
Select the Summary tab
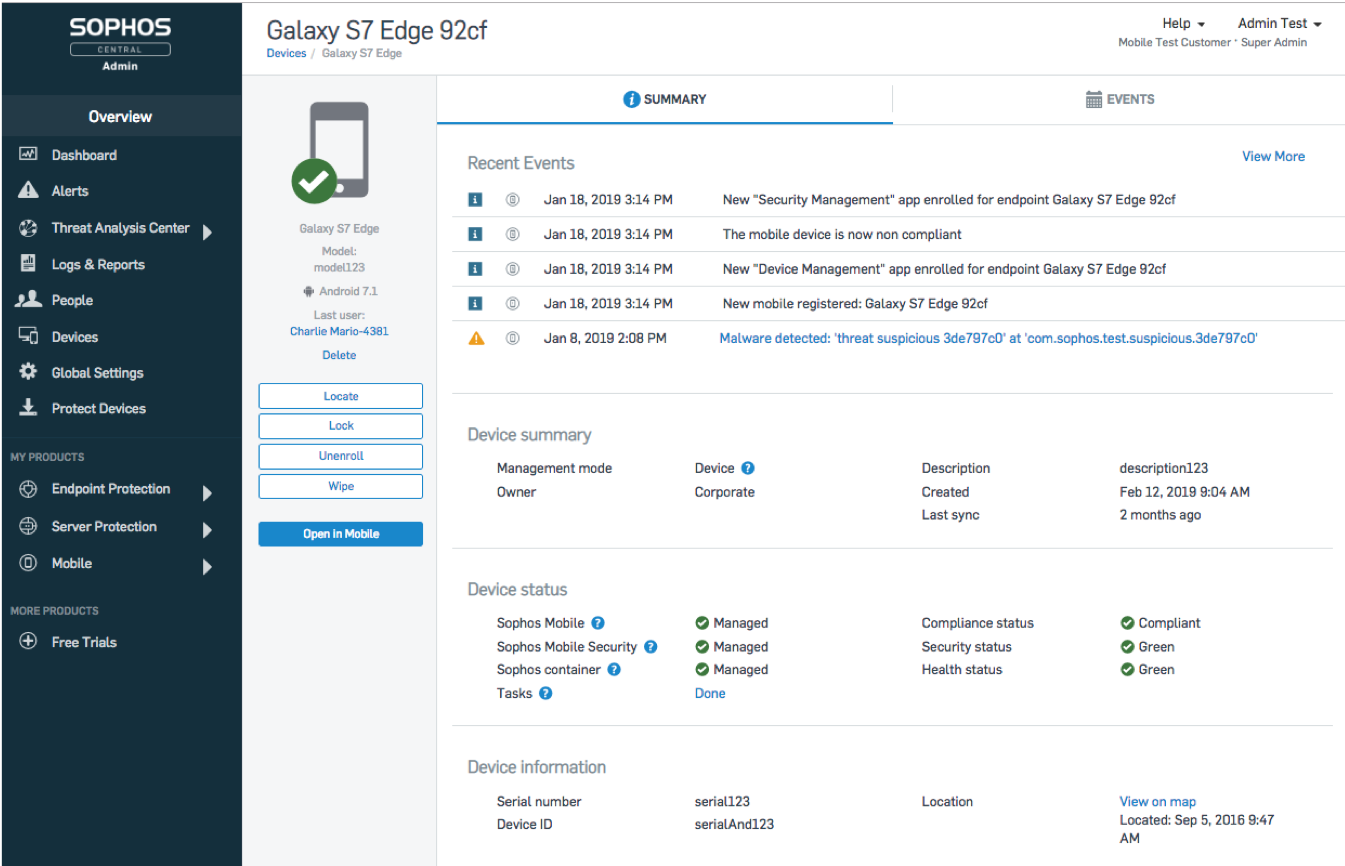click(665, 99)
